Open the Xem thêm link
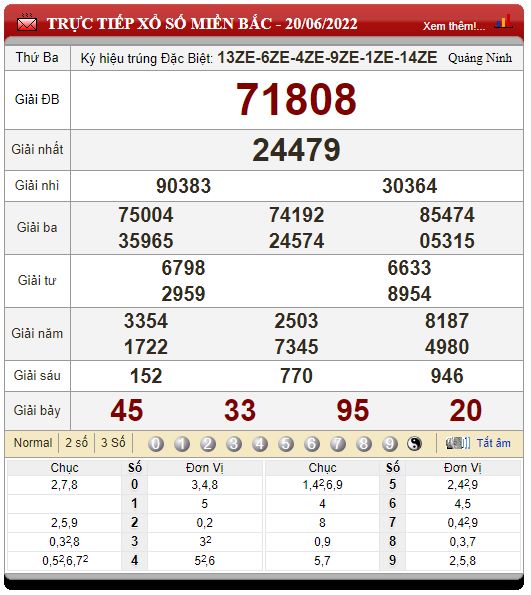The image size is (531, 595). [455, 26]
